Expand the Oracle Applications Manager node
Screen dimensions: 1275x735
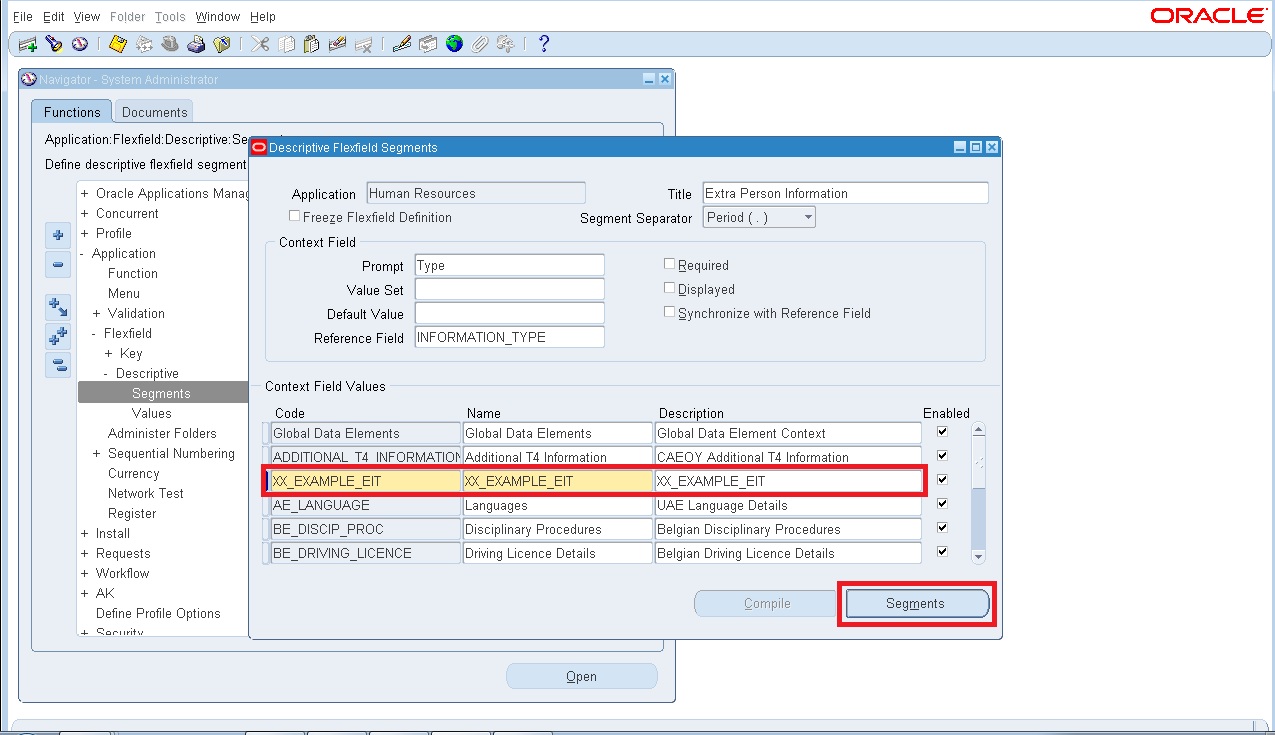coord(85,193)
